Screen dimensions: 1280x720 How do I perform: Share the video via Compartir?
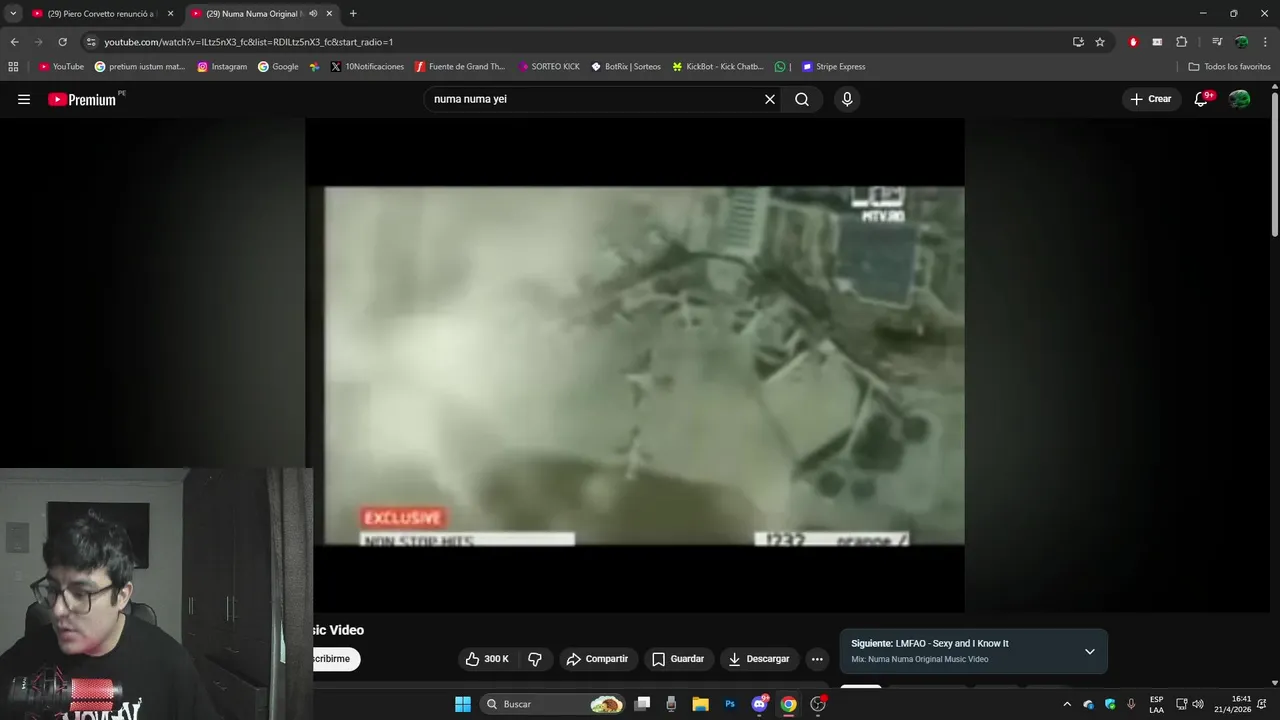coord(597,659)
